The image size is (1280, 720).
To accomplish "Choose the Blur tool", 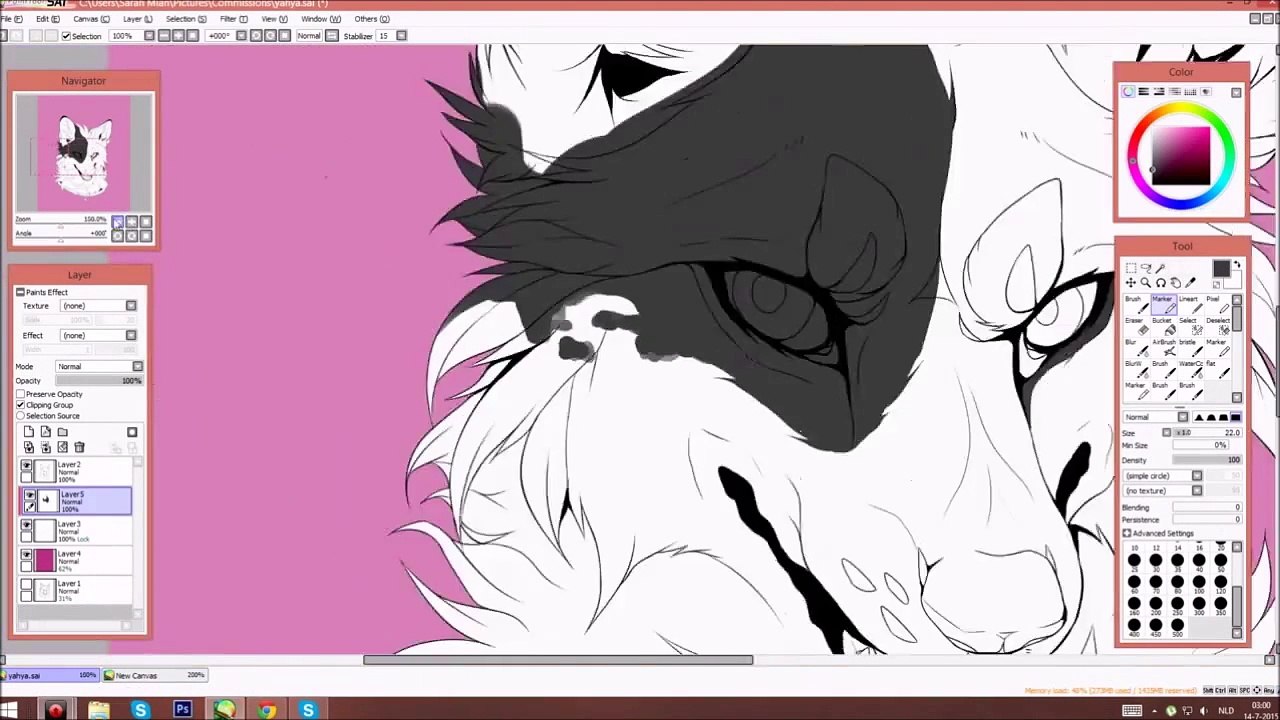I will tap(1135, 347).
